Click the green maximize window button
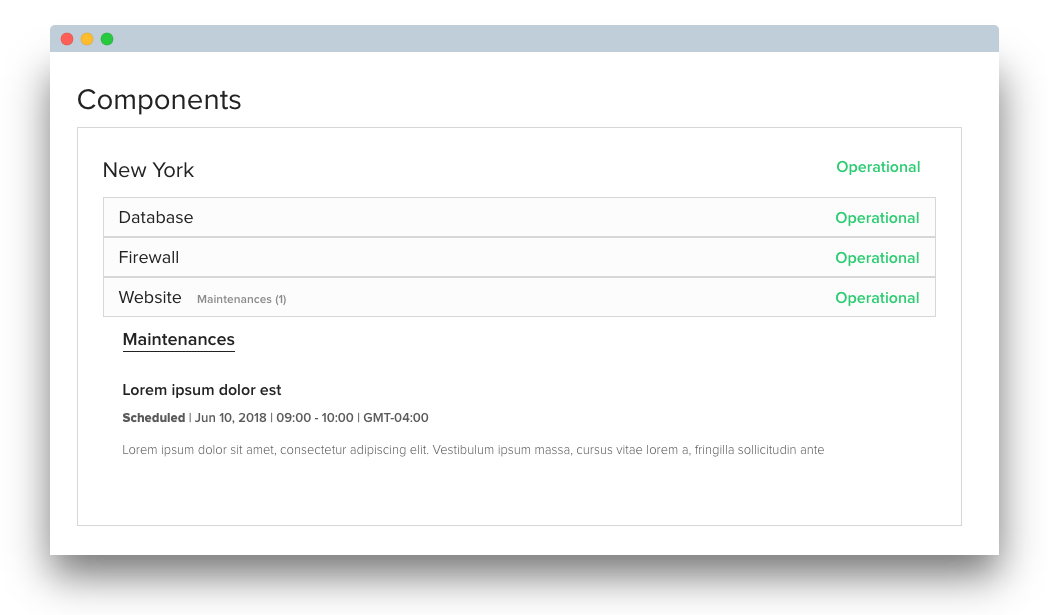1048x615 pixels. click(107, 39)
